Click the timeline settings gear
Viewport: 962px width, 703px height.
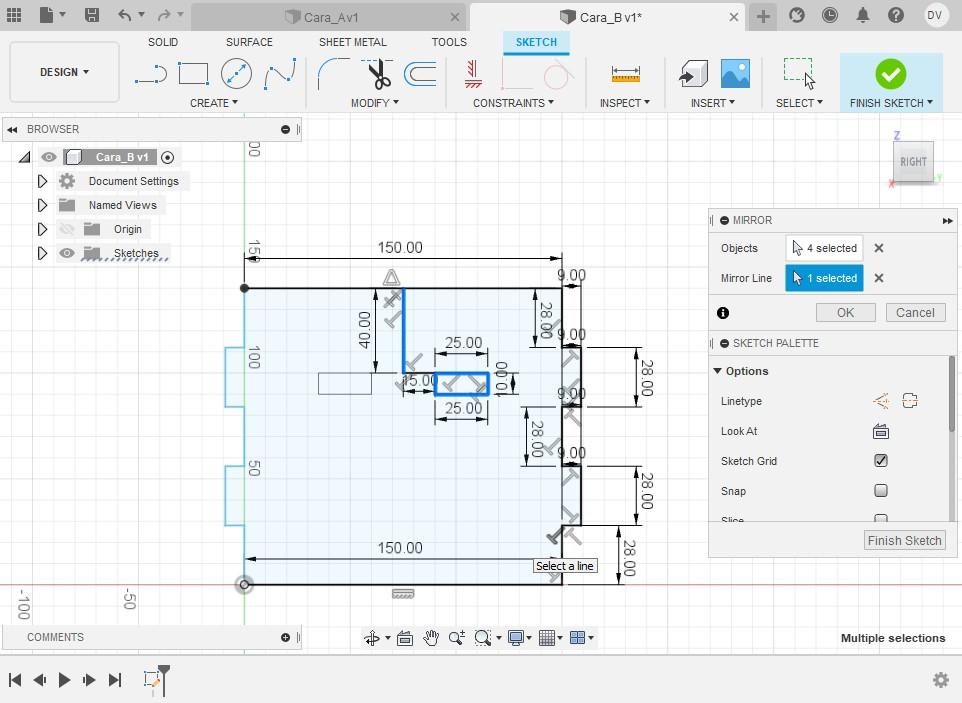click(x=941, y=680)
